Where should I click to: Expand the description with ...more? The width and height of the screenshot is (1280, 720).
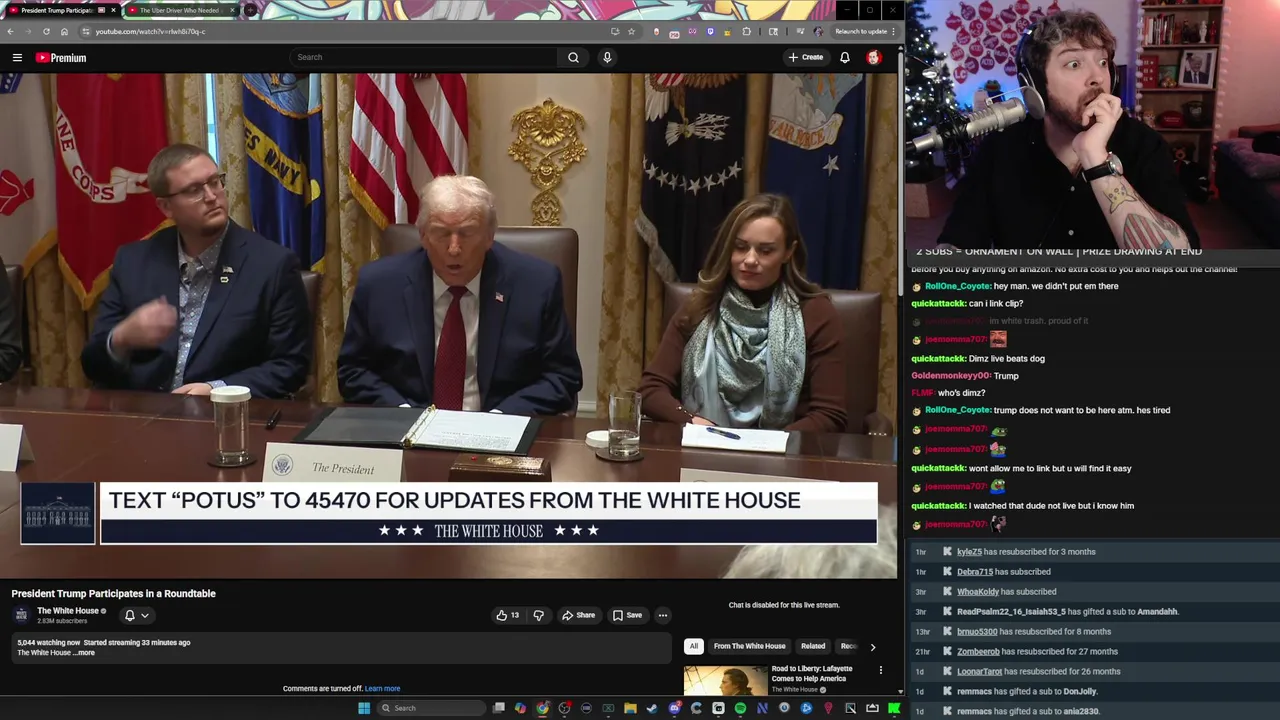point(85,653)
